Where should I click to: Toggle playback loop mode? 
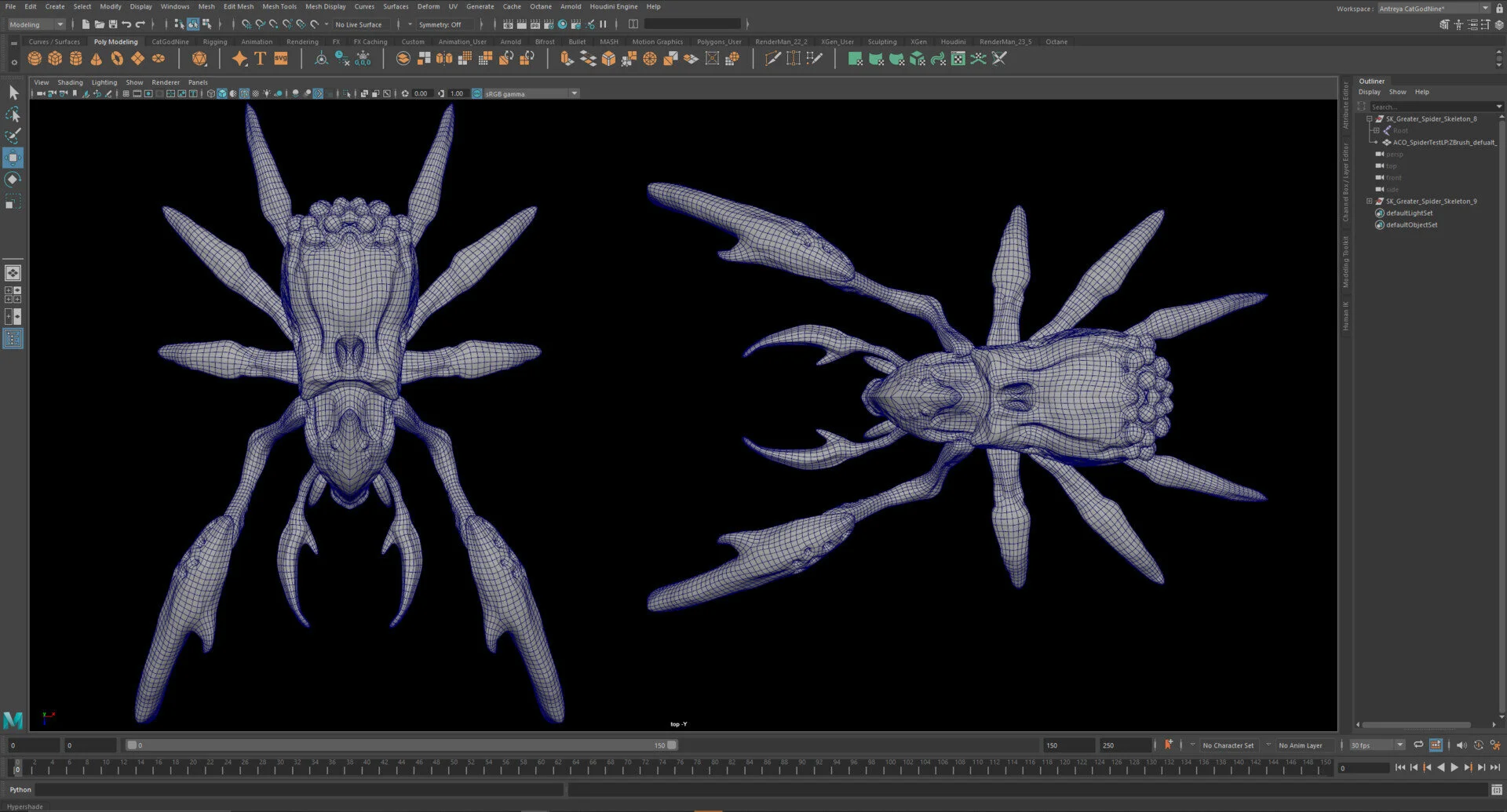click(1418, 745)
